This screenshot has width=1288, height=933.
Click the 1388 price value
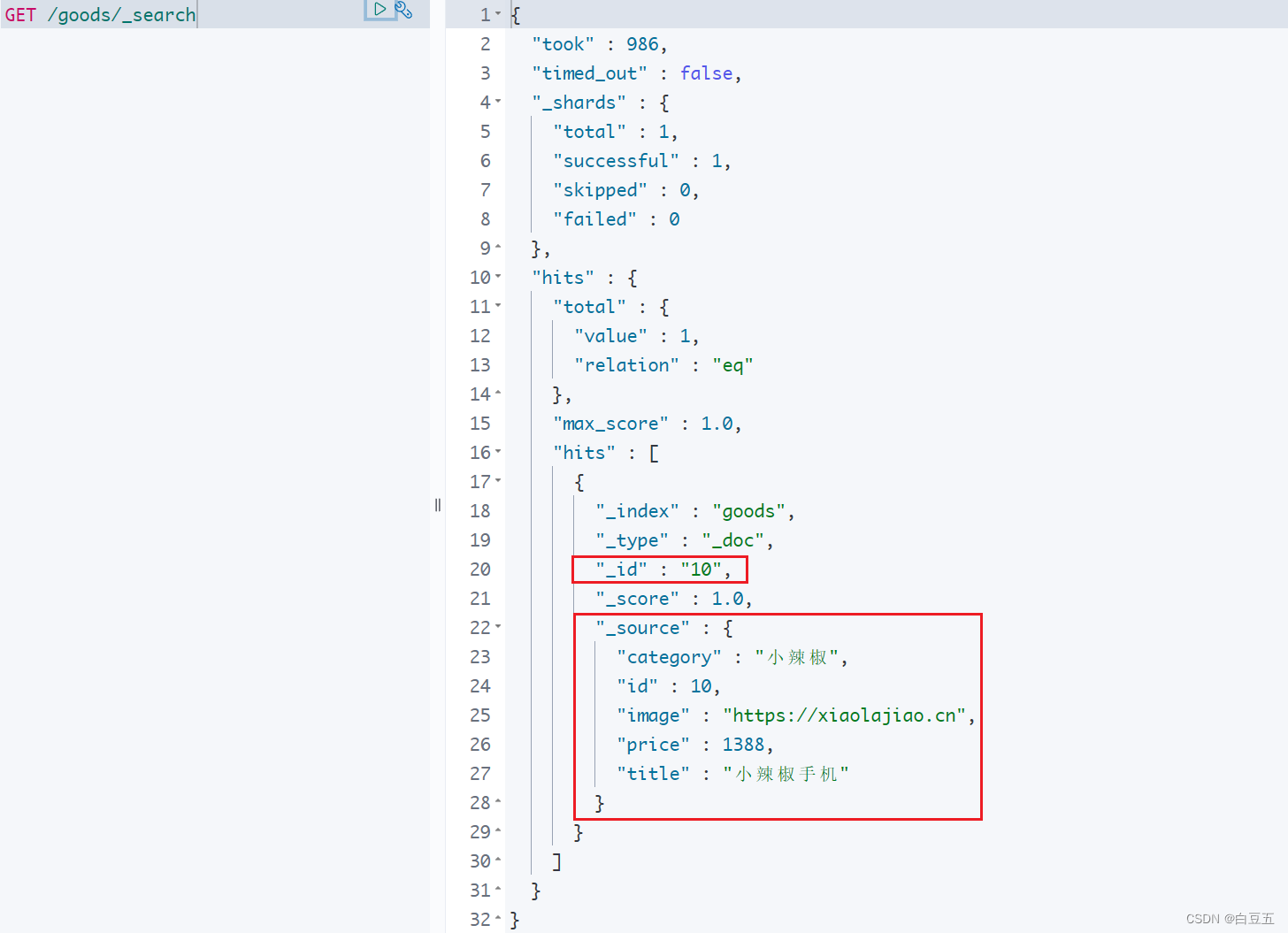pyautogui.click(x=743, y=745)
